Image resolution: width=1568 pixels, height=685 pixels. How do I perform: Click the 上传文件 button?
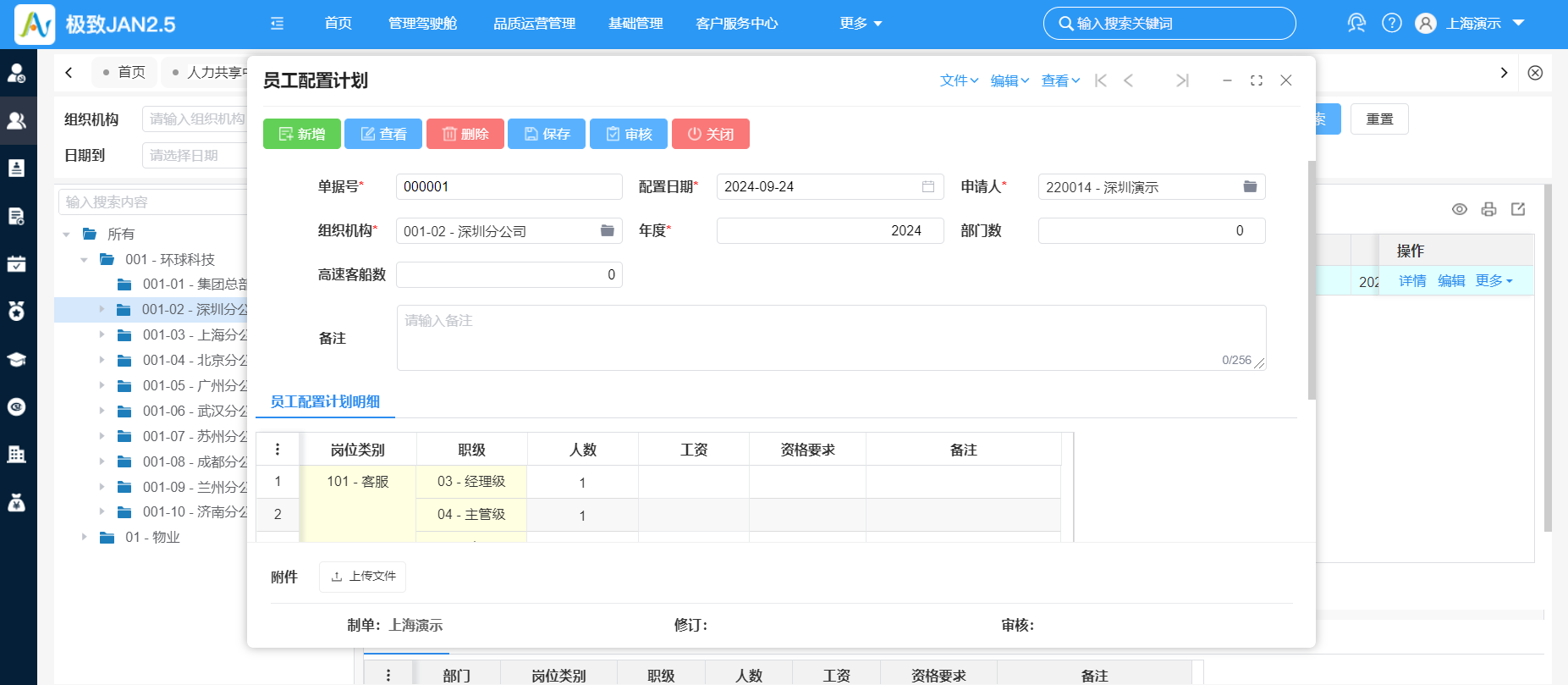tap(363, 577)
